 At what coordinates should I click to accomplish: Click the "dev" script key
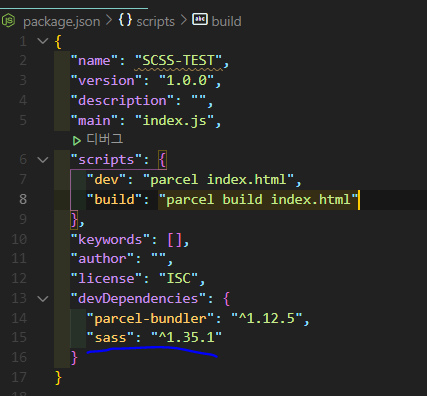click(106, 180)
